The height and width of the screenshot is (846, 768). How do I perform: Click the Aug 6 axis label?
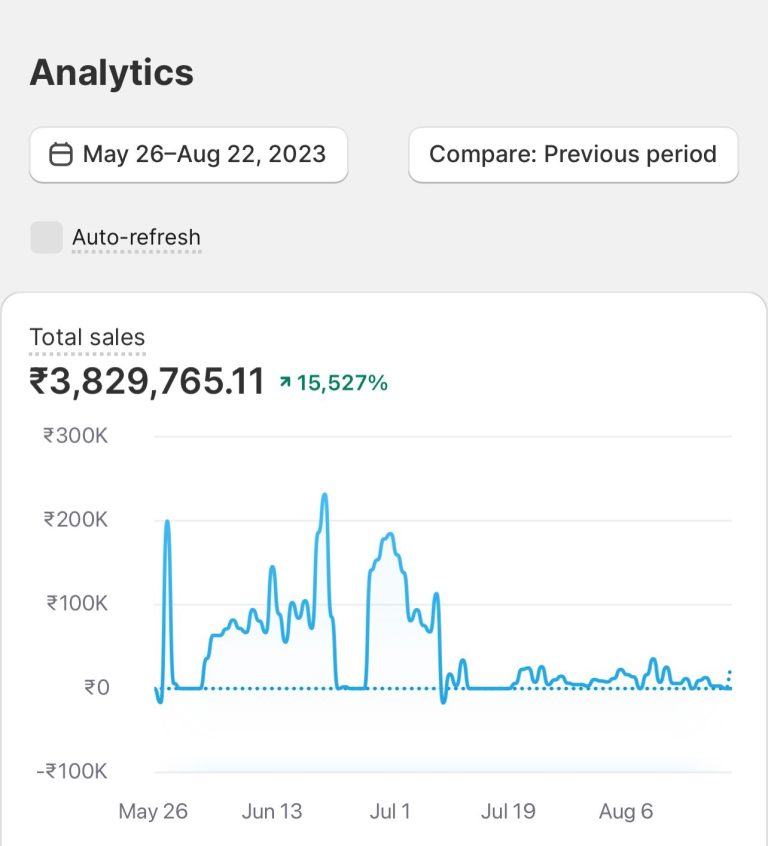click(x=626, y=811)
